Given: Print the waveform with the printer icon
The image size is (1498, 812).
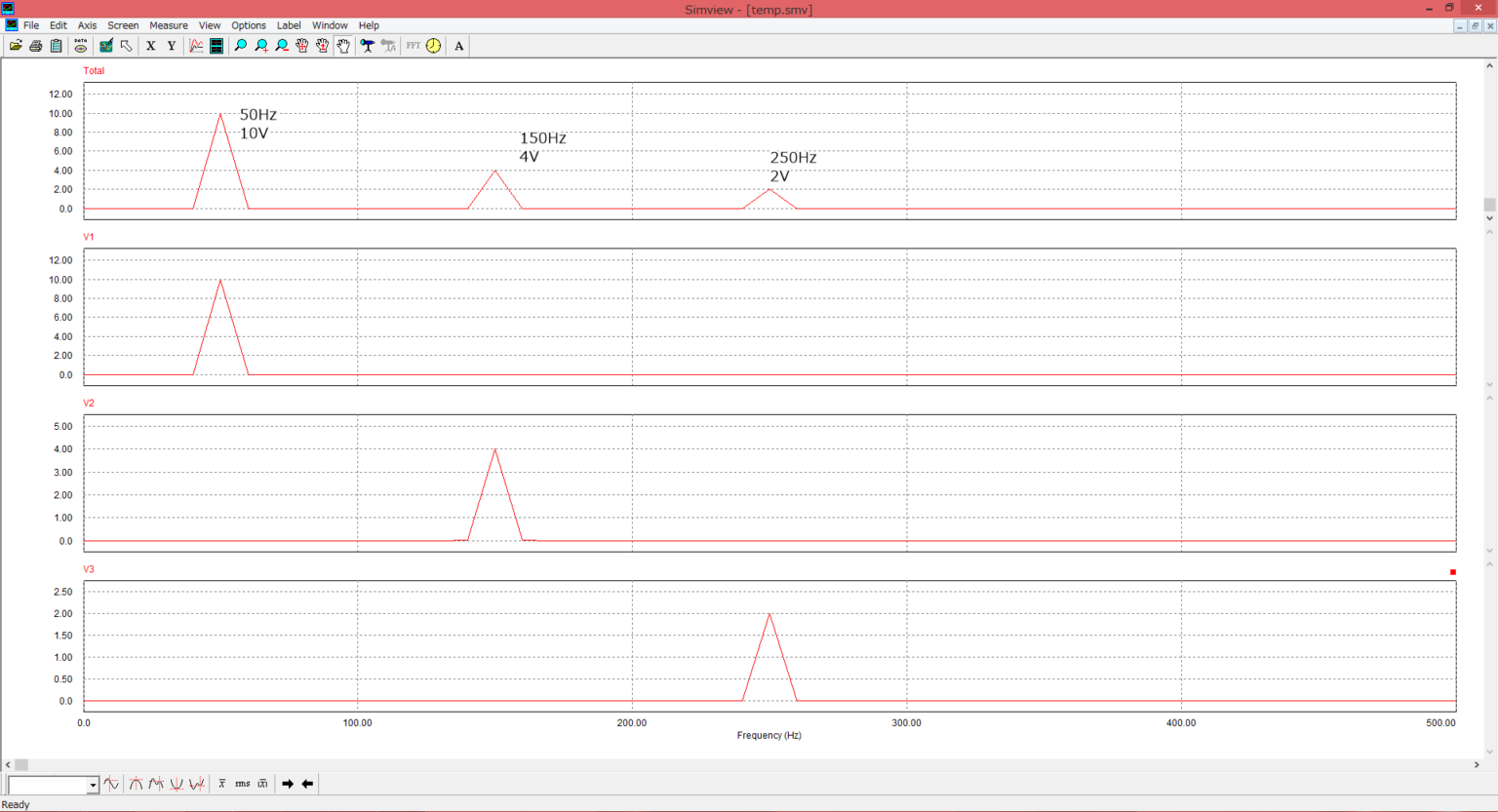Looking at the screenshot, I should coord(36,46).
